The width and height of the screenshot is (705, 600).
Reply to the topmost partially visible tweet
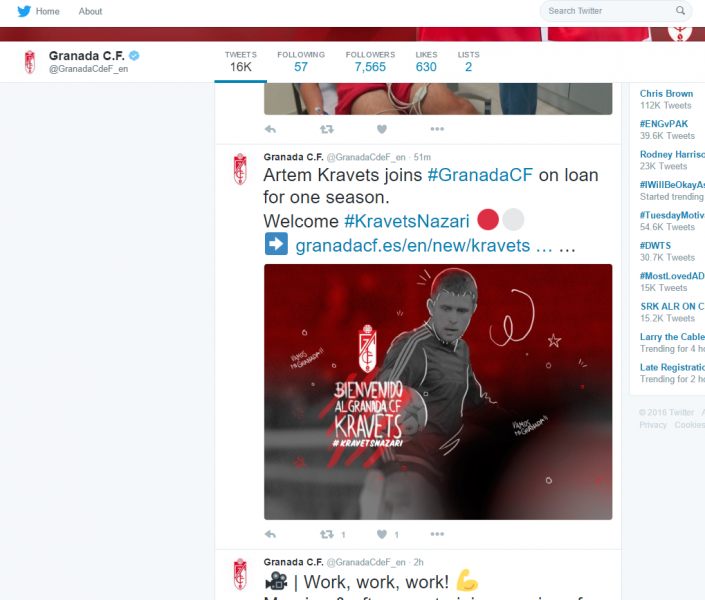270,129
